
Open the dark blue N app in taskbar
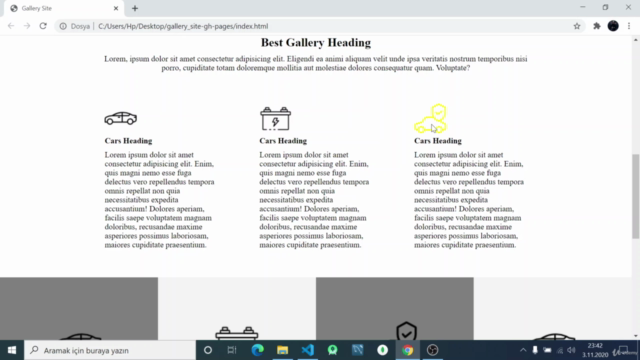point(358,350)
